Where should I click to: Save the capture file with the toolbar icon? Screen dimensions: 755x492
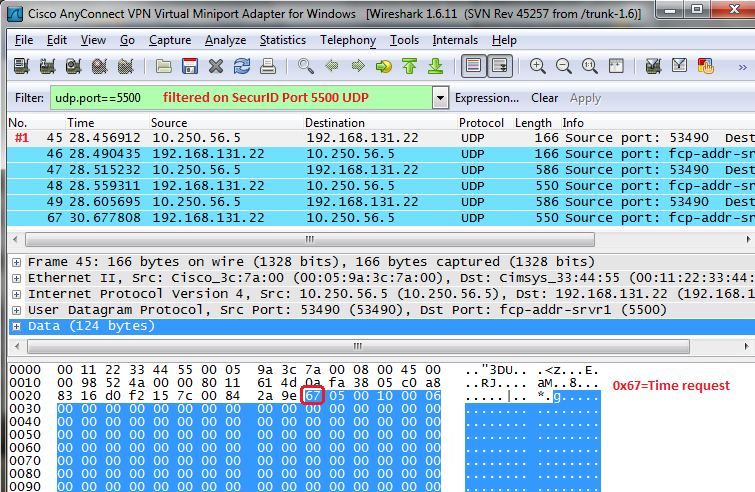click(190, 66)
